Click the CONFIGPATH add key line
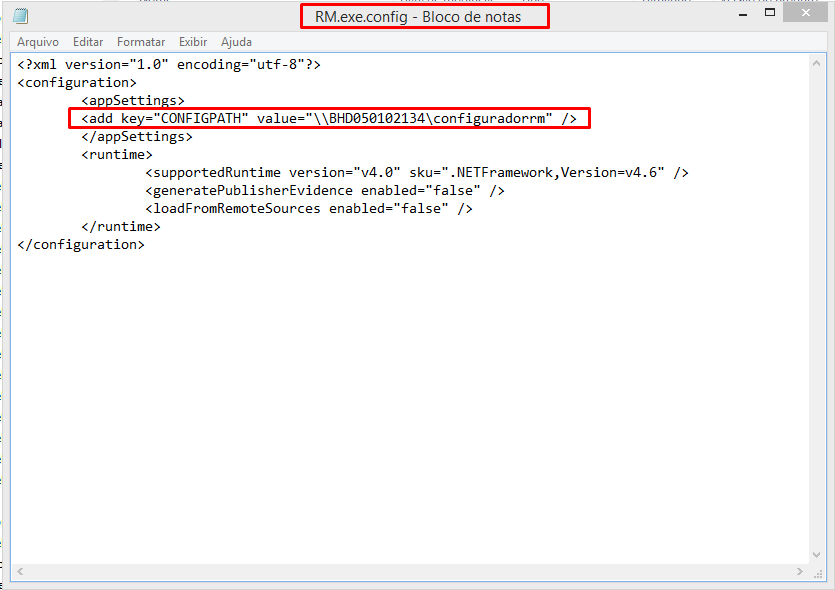 click(x=329, y=118)
